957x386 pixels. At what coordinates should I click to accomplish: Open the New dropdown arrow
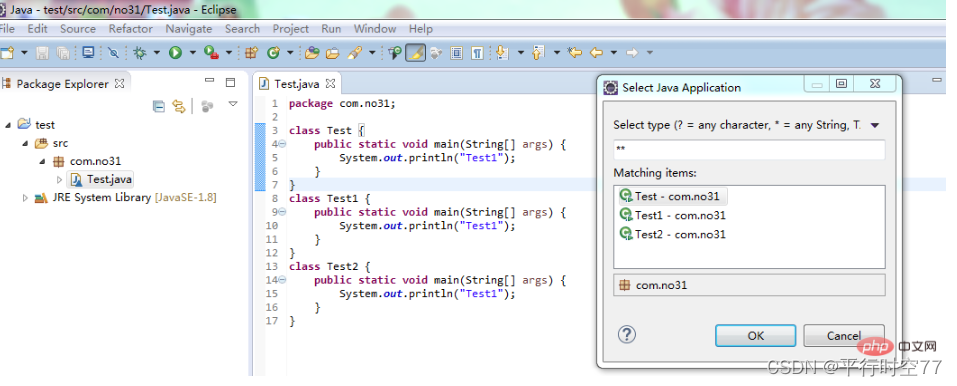point(24,53)
